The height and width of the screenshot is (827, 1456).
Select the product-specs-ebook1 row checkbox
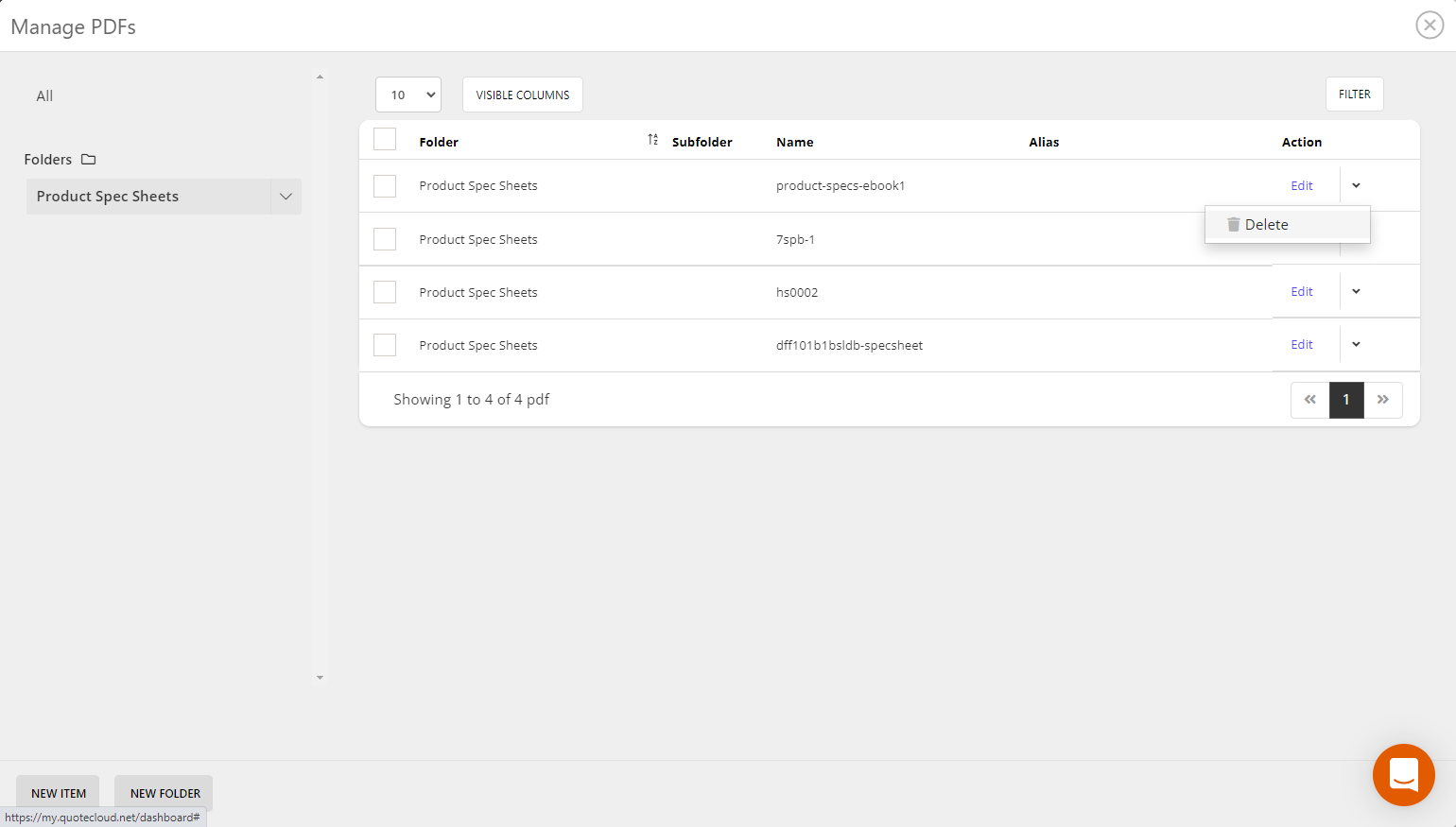pos(385,186)
